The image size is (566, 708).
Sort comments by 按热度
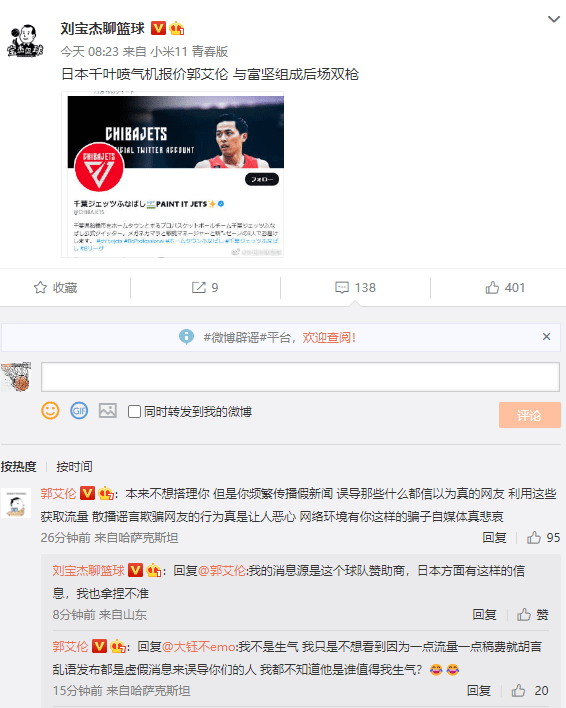pos(19,466)
